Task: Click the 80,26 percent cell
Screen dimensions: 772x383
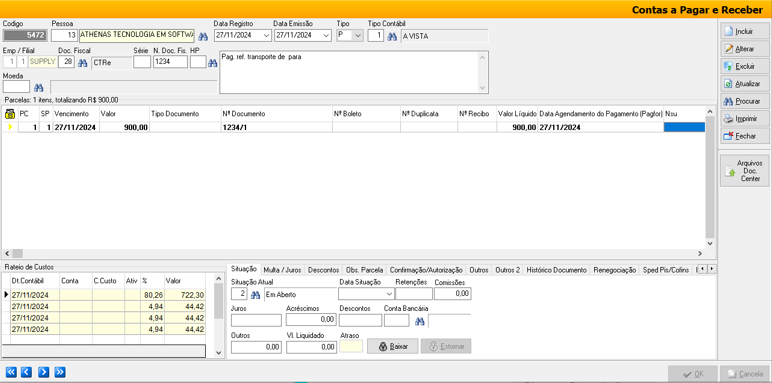Action: (x=153, y=295)
